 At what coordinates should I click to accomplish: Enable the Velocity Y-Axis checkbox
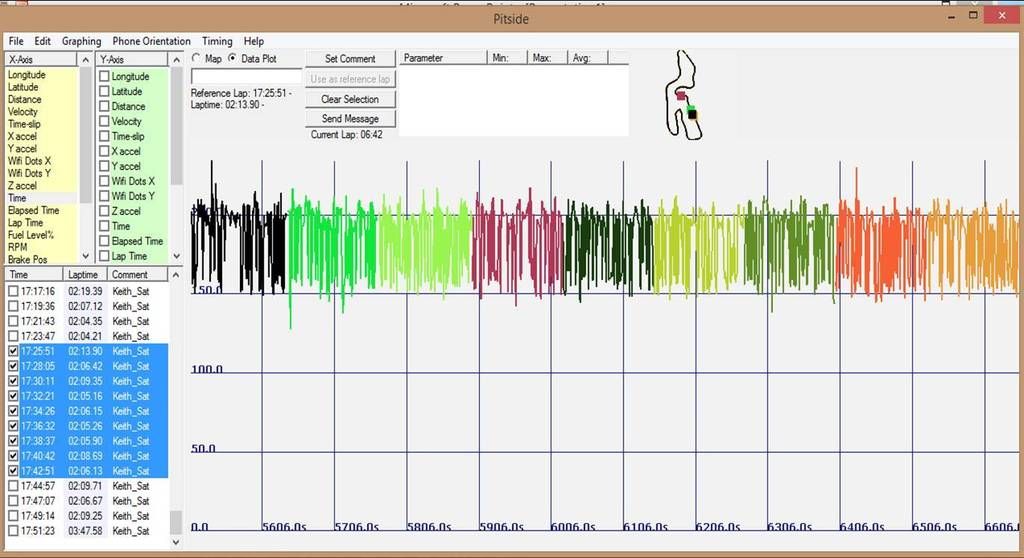tap(104, 121)
